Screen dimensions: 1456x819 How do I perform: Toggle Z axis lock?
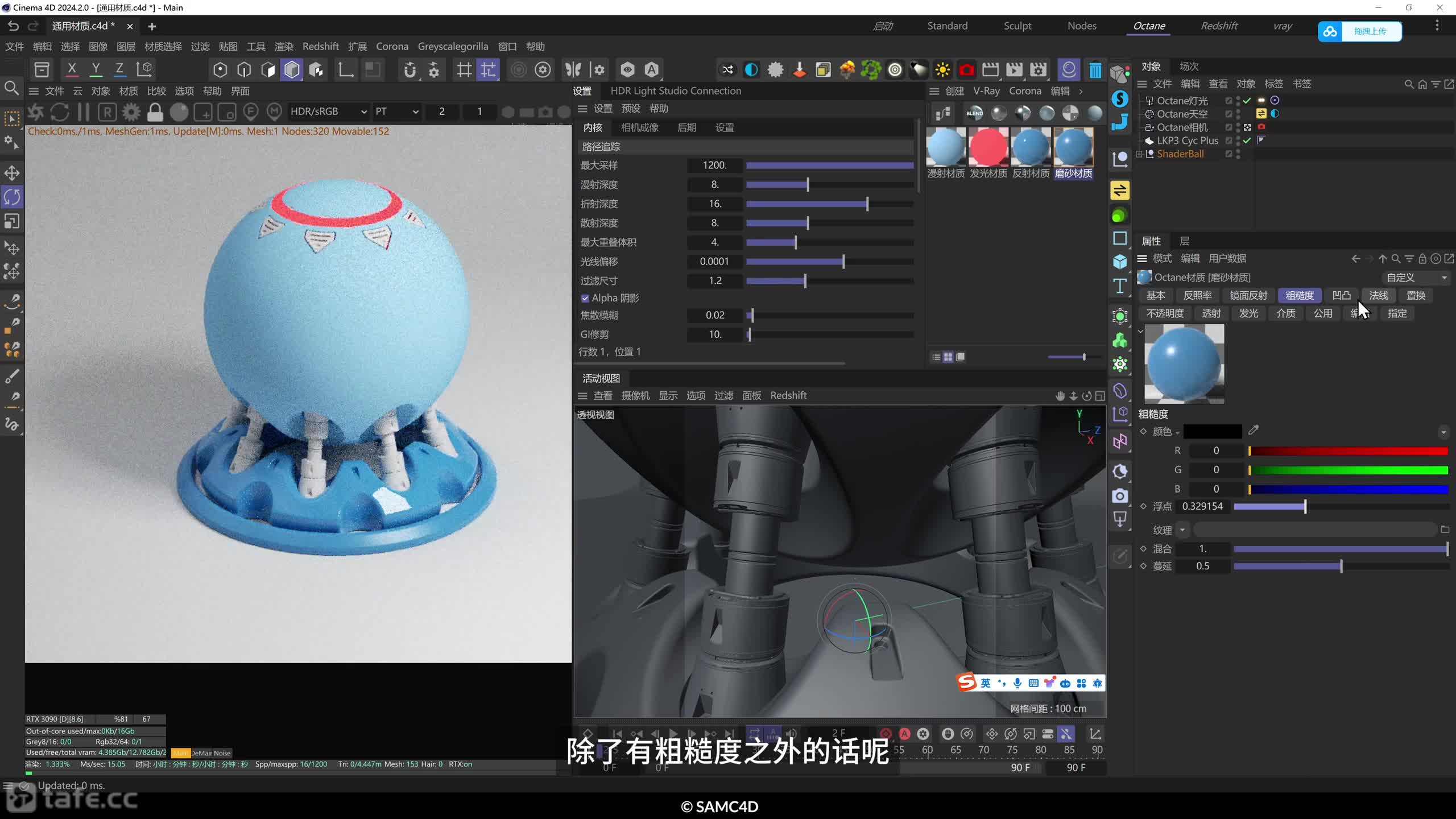coord(119,69)
